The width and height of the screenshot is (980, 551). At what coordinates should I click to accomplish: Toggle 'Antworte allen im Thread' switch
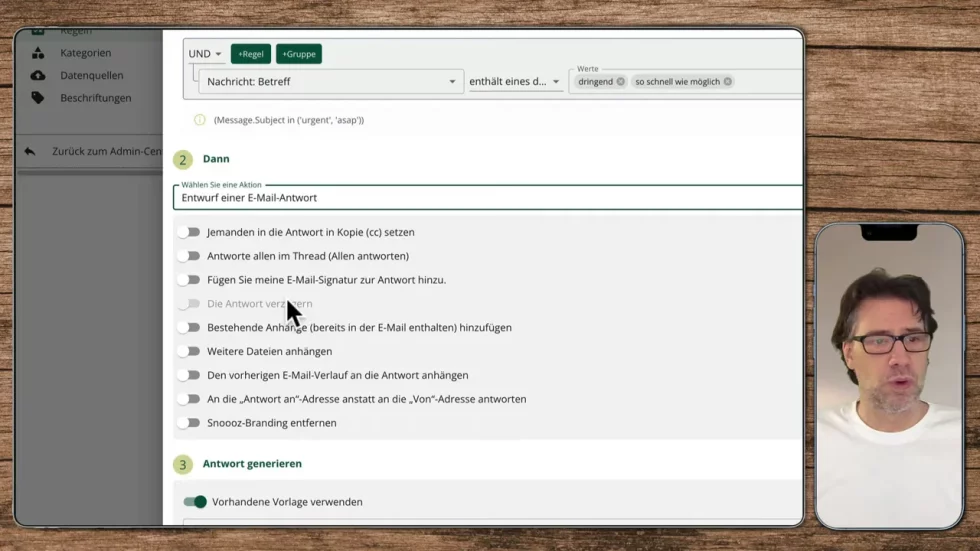[189, 256]
